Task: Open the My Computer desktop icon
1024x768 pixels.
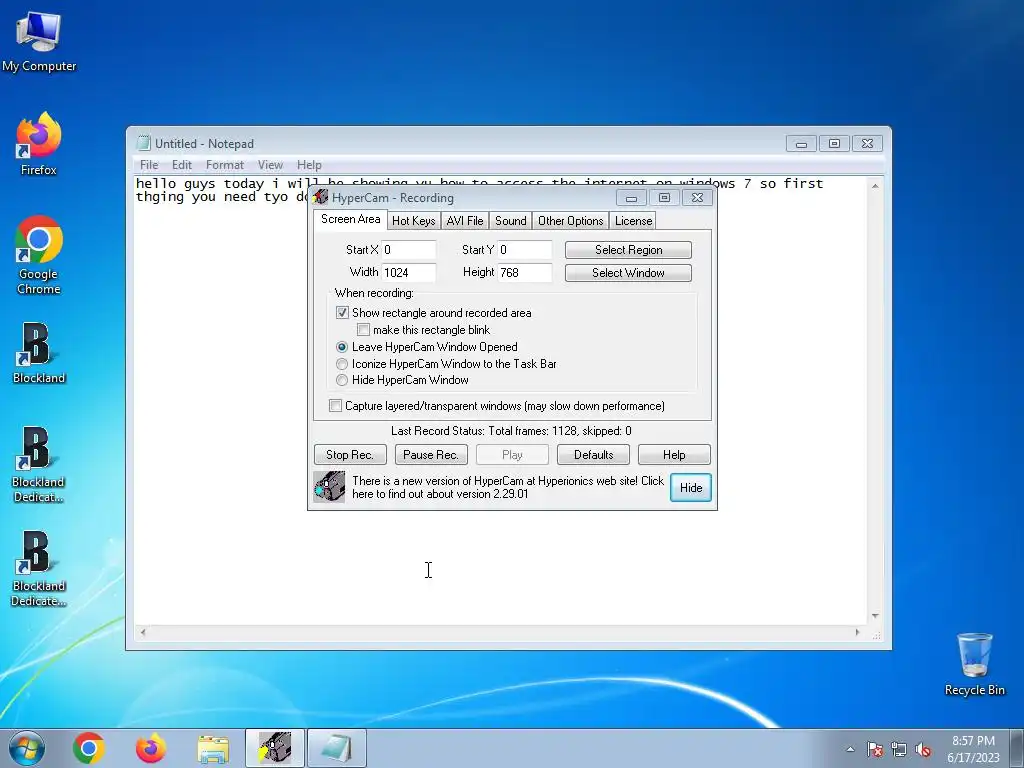Action: [x=39, y=42]
